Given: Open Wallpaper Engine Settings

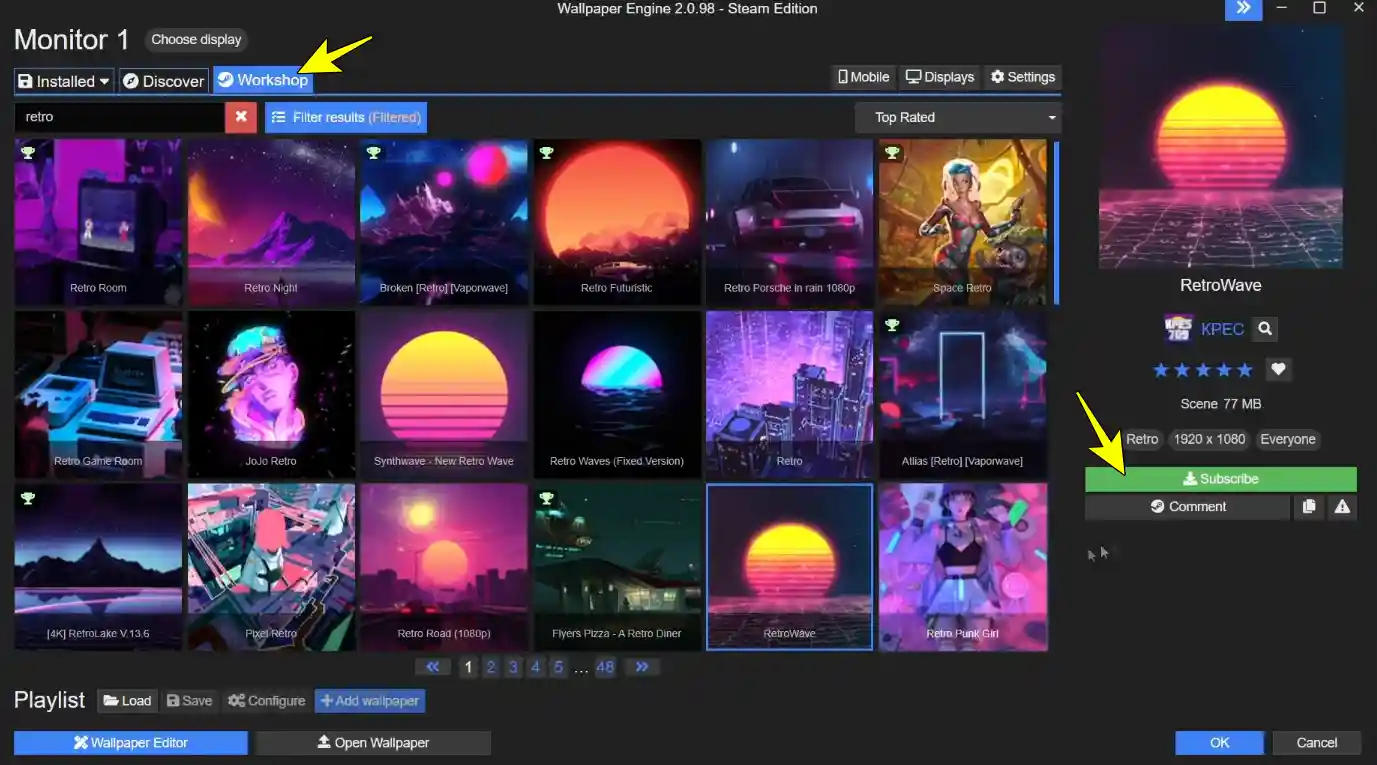Looking at the screenshot, I should click(x=1022, y=76).
